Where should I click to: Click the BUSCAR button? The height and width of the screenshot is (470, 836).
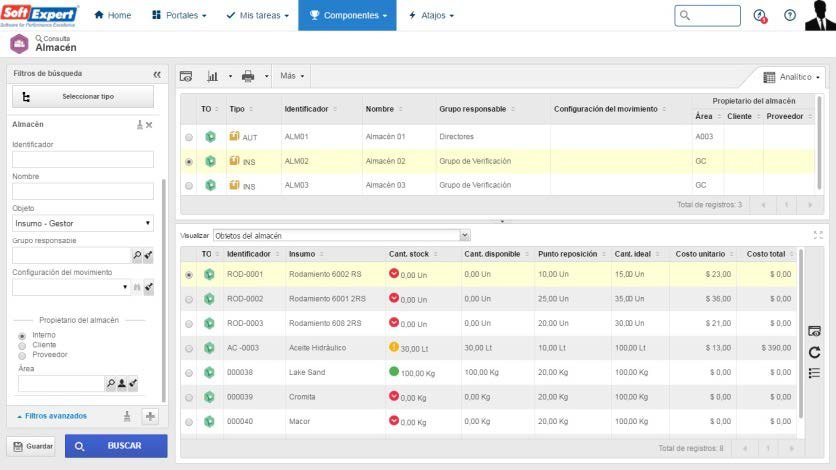(x=116, y=446)
